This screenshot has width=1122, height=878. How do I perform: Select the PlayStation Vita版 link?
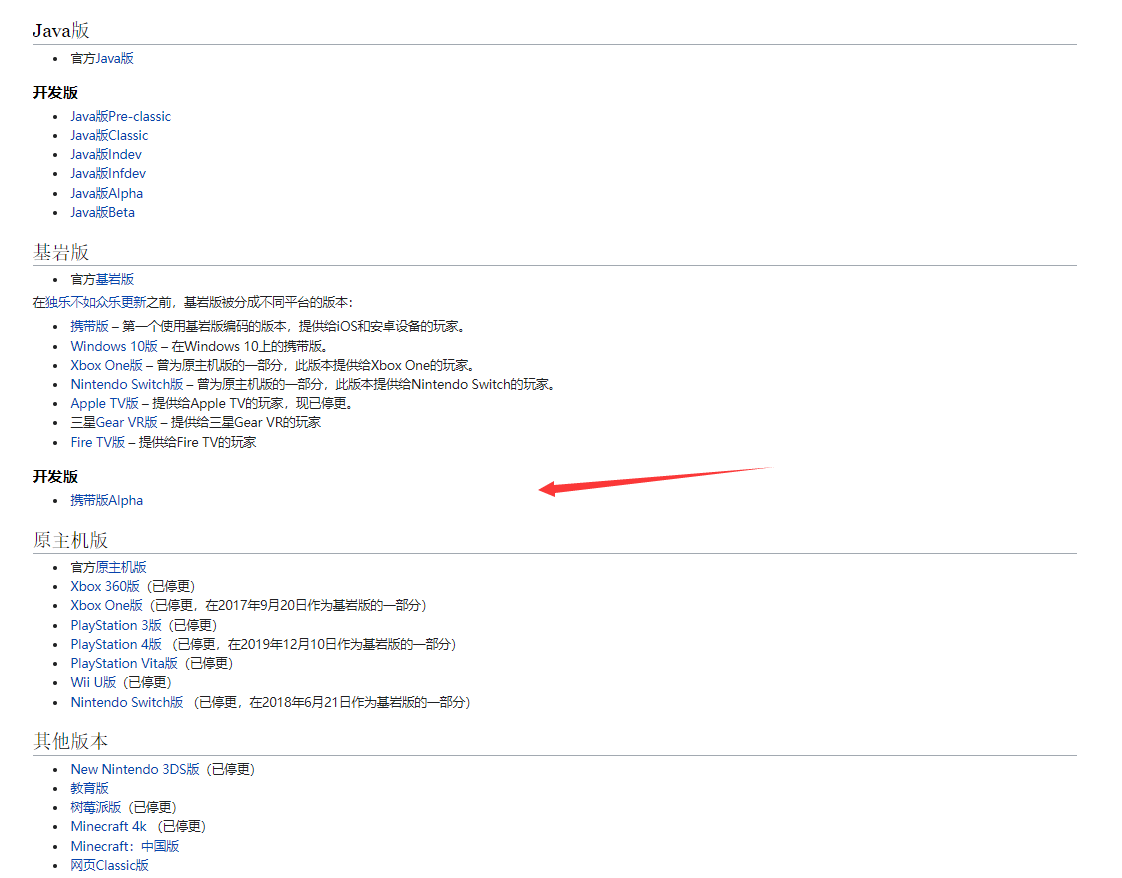tap(124, 663)
